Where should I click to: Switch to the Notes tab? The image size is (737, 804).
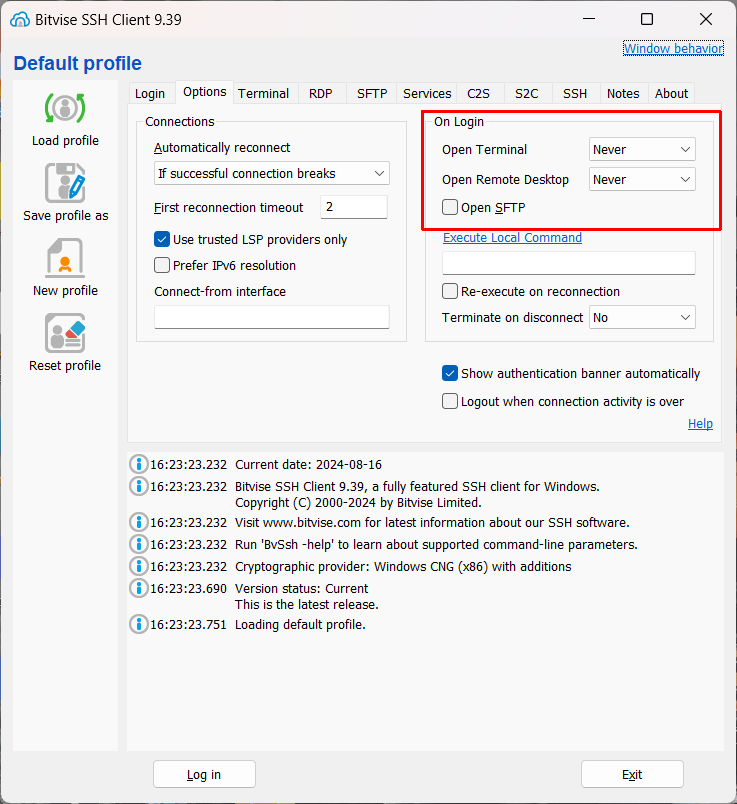(623, 93)
